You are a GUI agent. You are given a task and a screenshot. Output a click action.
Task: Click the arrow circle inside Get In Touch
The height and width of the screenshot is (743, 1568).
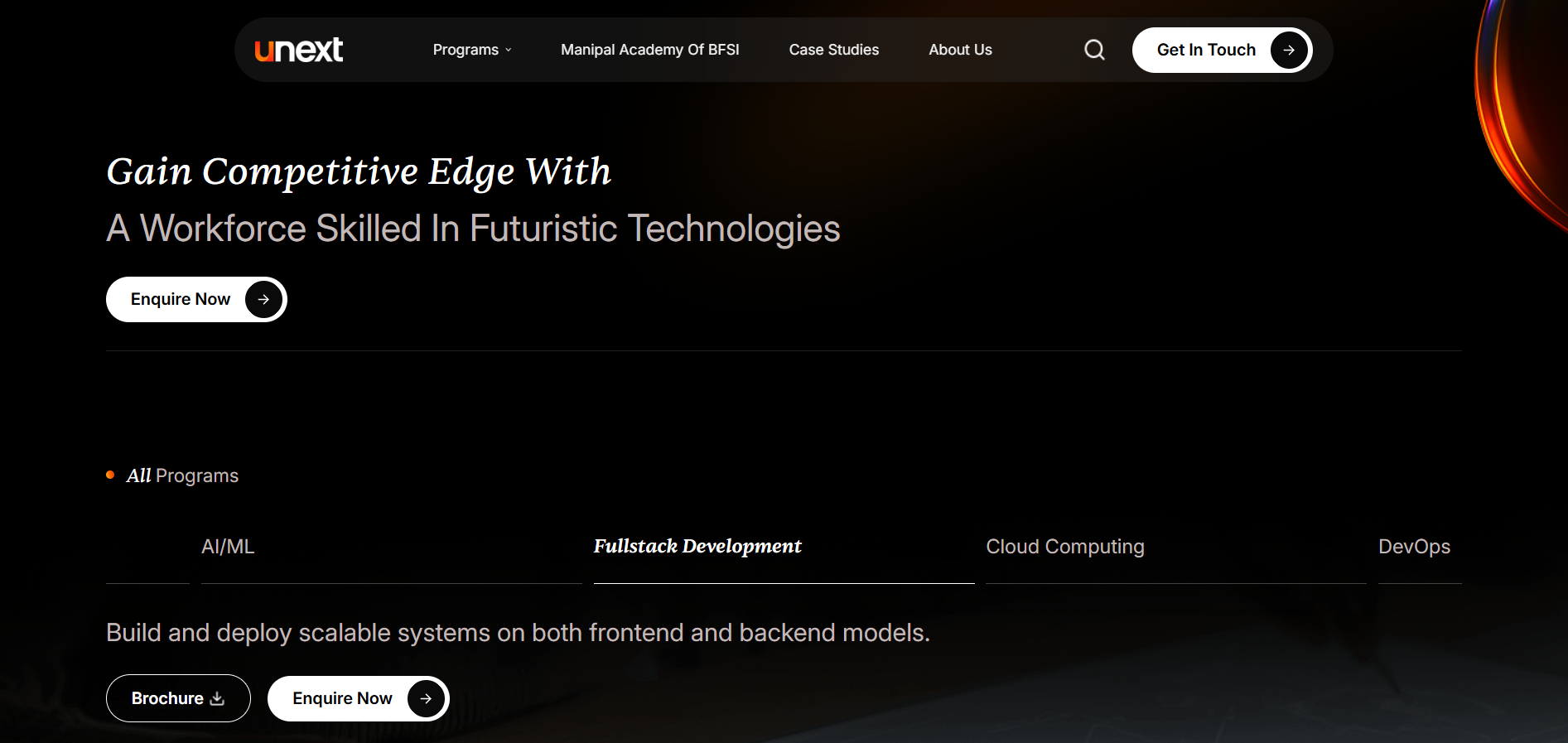[x=1289, y=50]
